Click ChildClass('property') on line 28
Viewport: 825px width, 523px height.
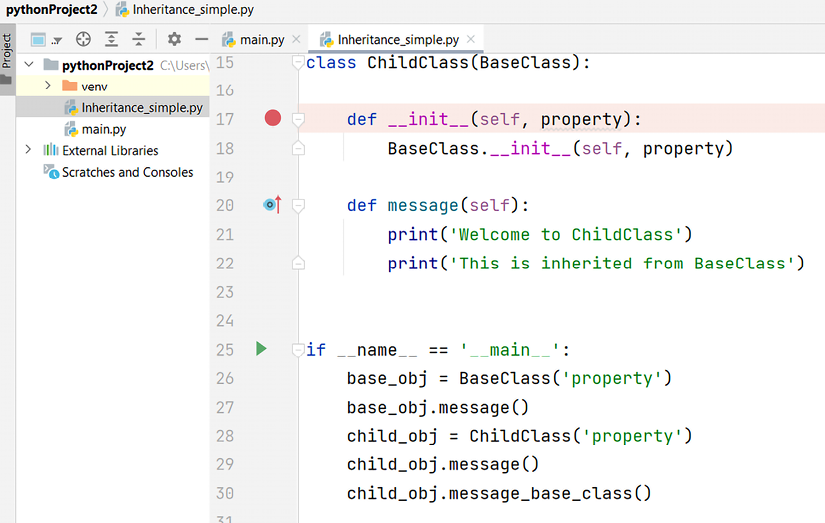(x=581, y=436)
